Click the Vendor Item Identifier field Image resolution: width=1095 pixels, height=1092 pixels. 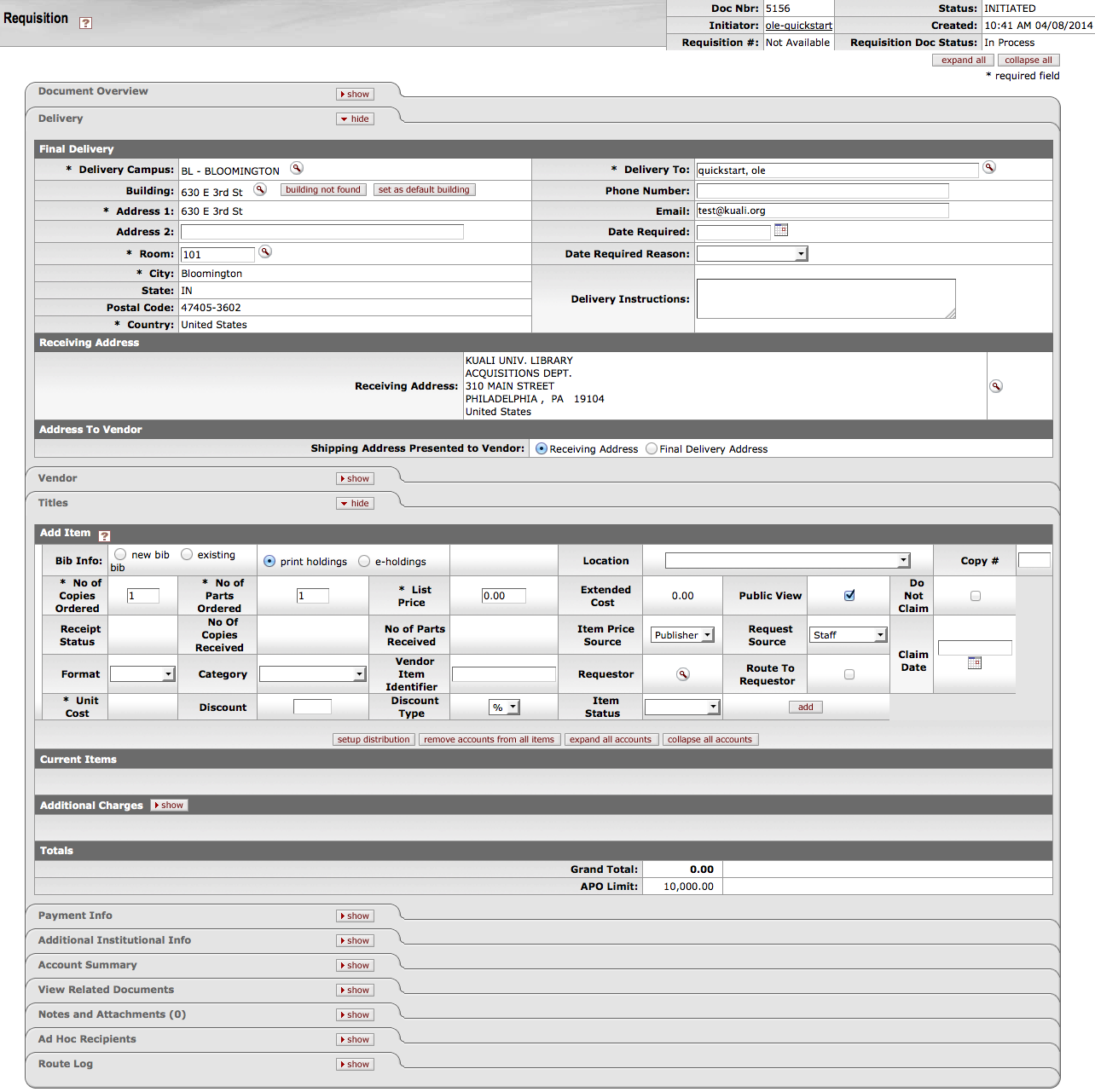point(504,674)
